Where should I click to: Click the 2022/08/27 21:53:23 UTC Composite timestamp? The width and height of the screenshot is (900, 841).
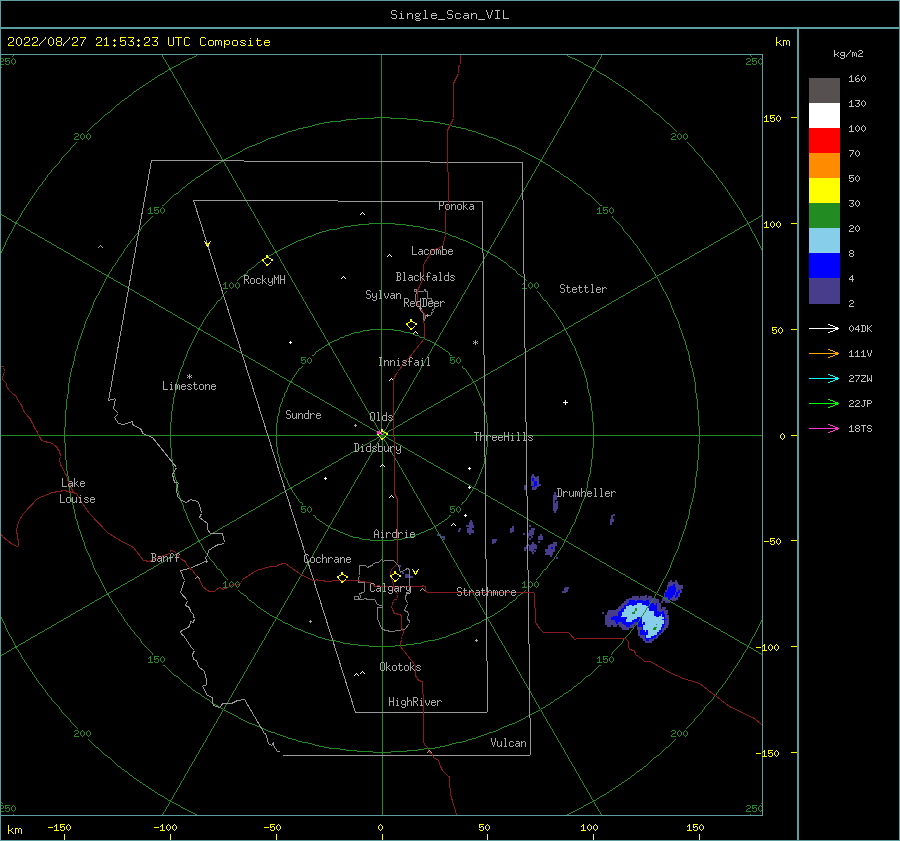(139, 42)
